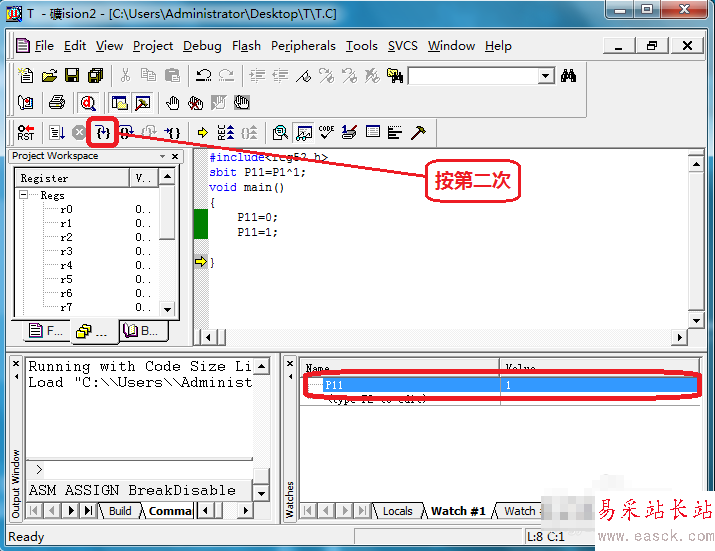Image resolution: width=715 pixels, height=551 pixels.
Task: Click the code line P11=0;
Action: click(257, 217)
